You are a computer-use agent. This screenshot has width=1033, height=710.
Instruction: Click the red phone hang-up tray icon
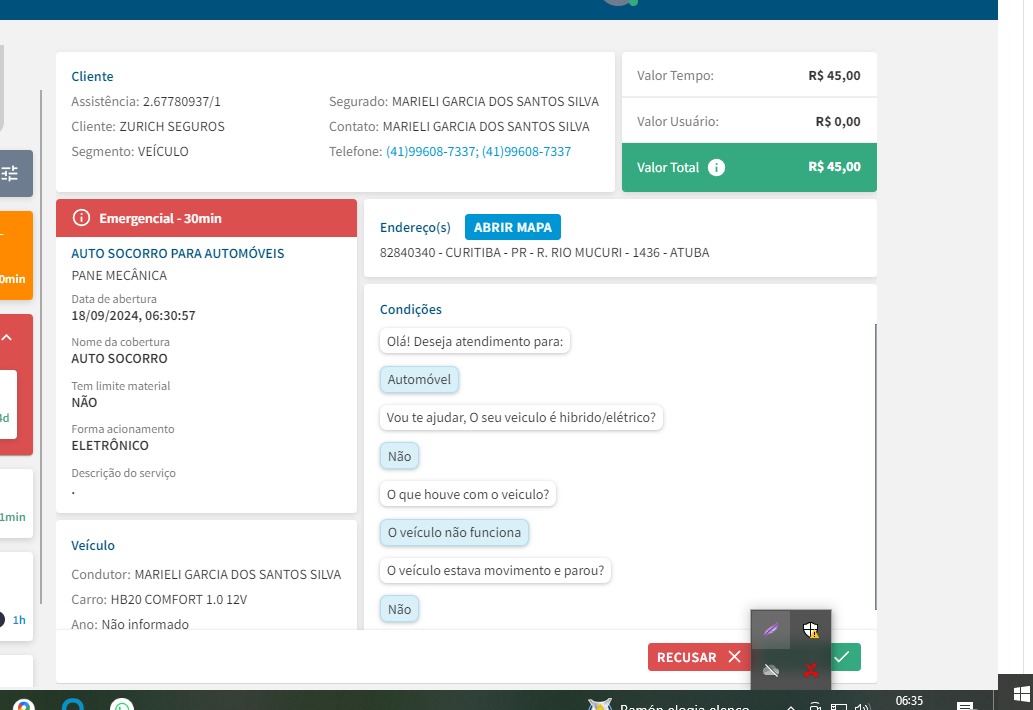[x=811, y=670]
